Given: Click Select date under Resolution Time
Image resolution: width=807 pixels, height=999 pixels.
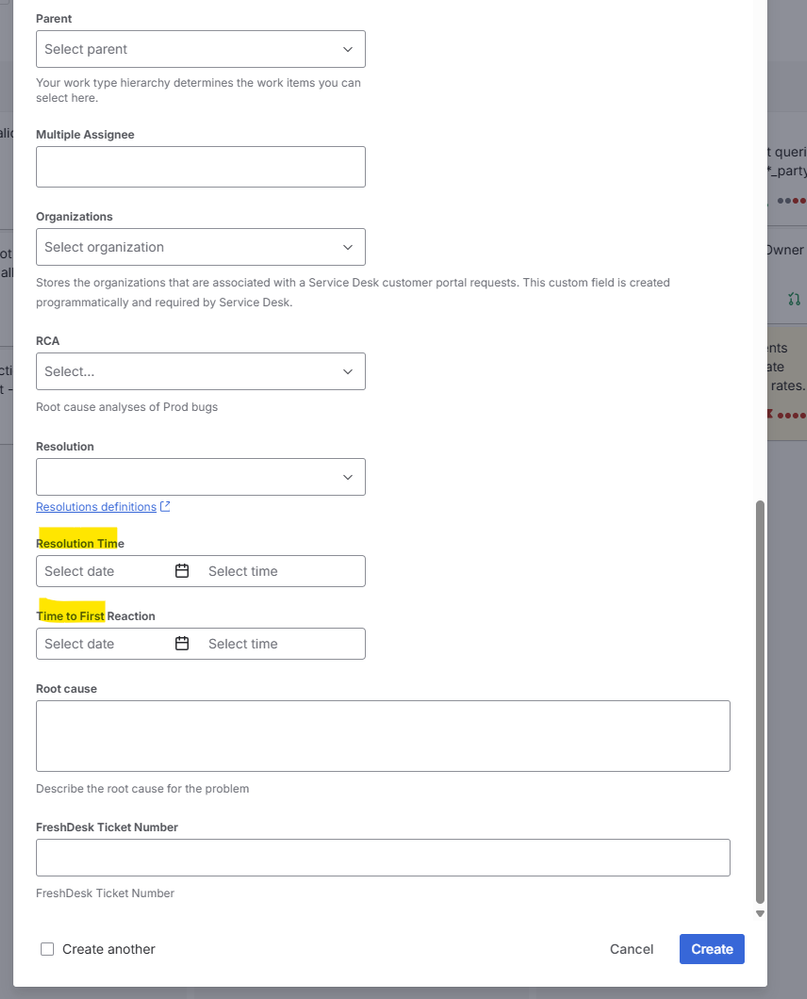Looking at the screenshot, I should click(x=80, y=571).
